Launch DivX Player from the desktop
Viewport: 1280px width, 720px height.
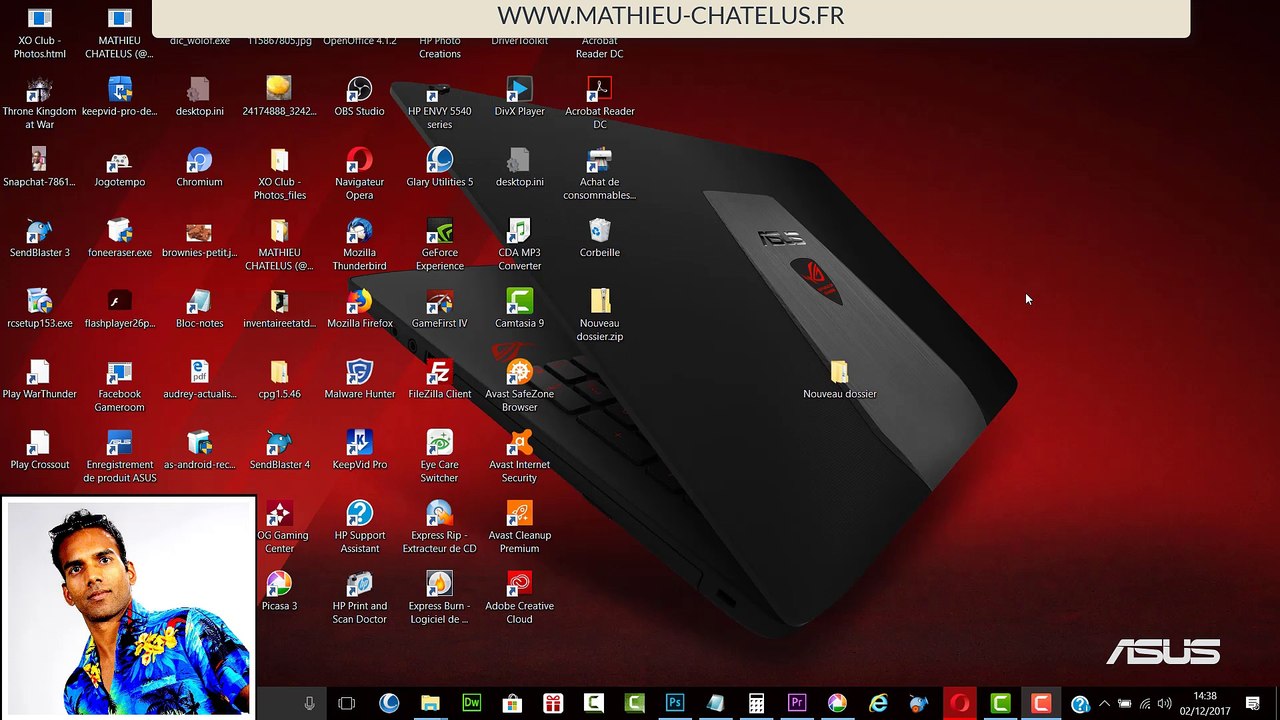pos(519,97)
